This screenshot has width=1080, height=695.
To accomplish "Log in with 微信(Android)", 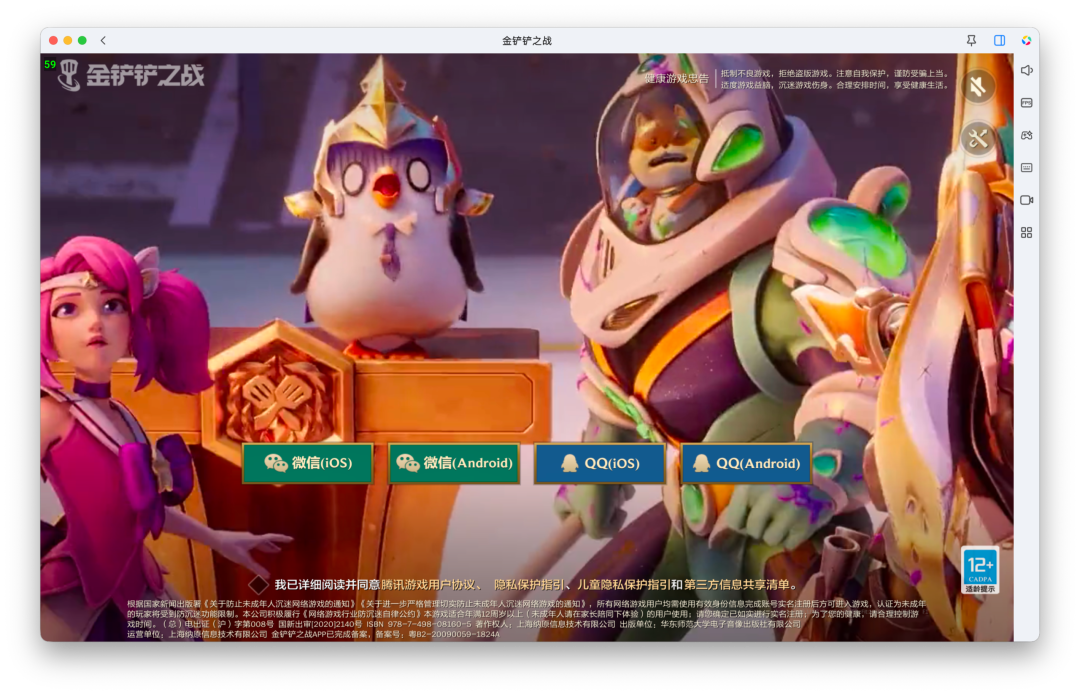I will [x=454, y=463].
